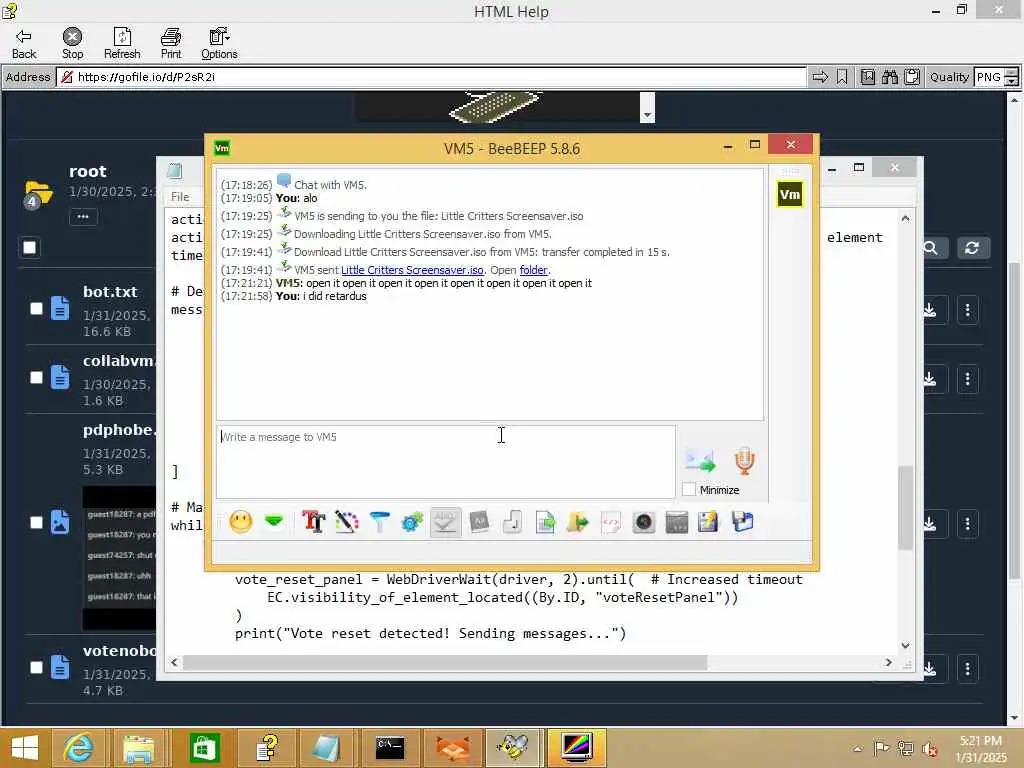Viewport: 1024px width, 768px height.
Task: Open Command Prompt from taskbar
Action: 390,748
